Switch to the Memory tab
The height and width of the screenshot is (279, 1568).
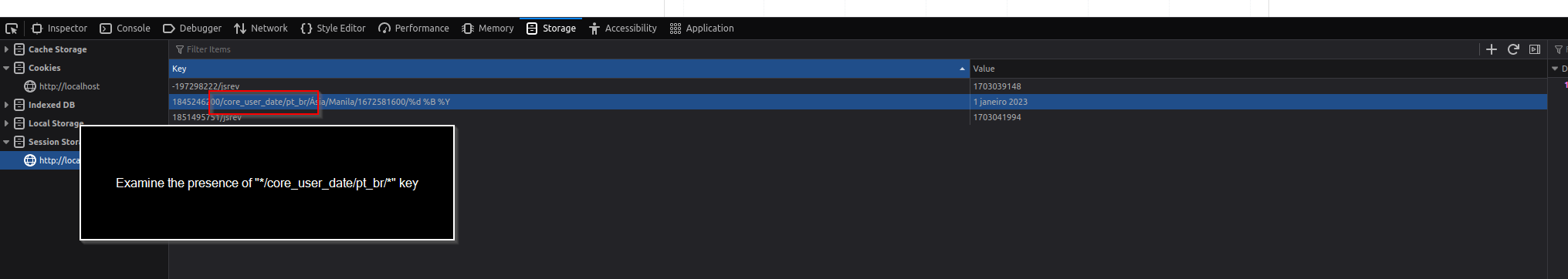point(488,29)
